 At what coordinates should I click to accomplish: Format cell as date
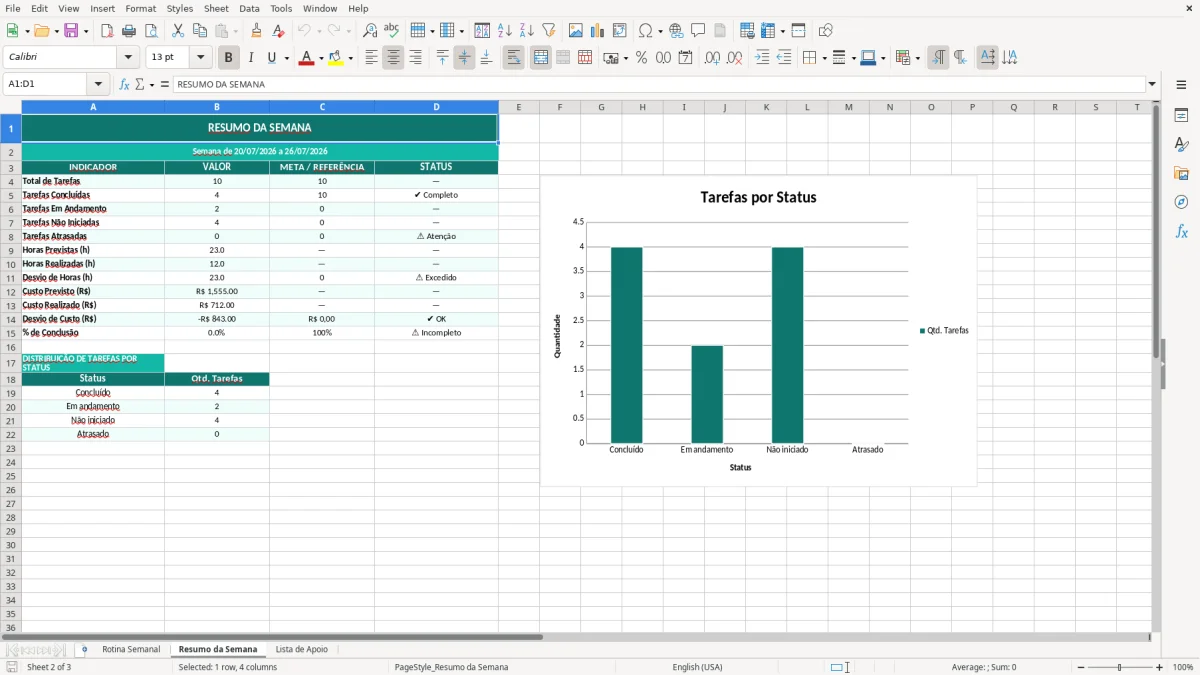(686, 58)
